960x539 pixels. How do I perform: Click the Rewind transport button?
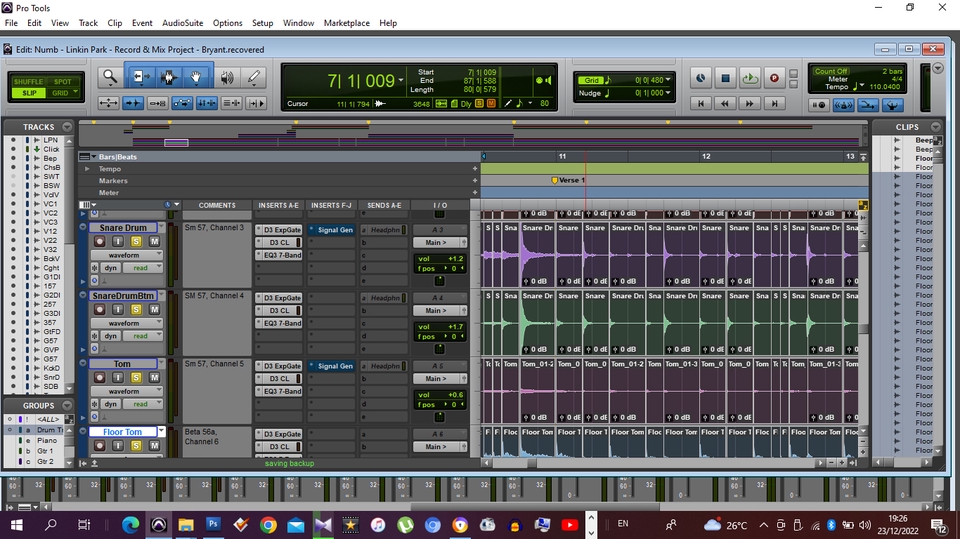click(x=726, y=104)
